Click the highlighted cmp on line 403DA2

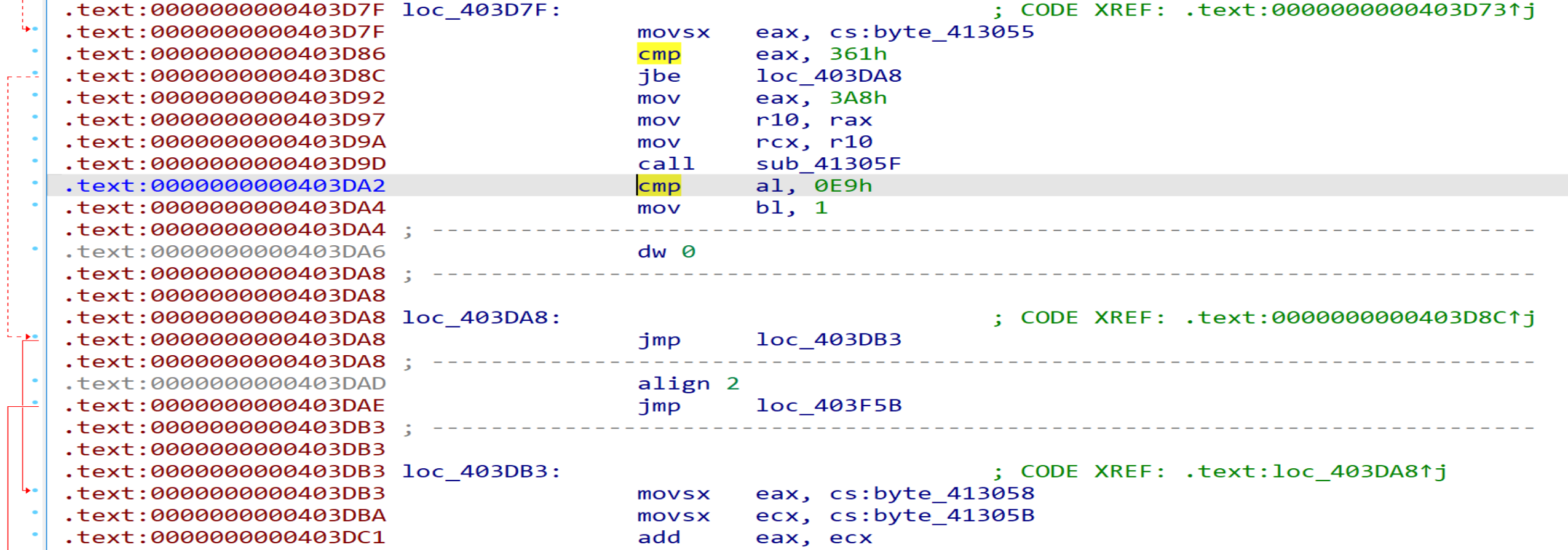(x=659, y=186)
